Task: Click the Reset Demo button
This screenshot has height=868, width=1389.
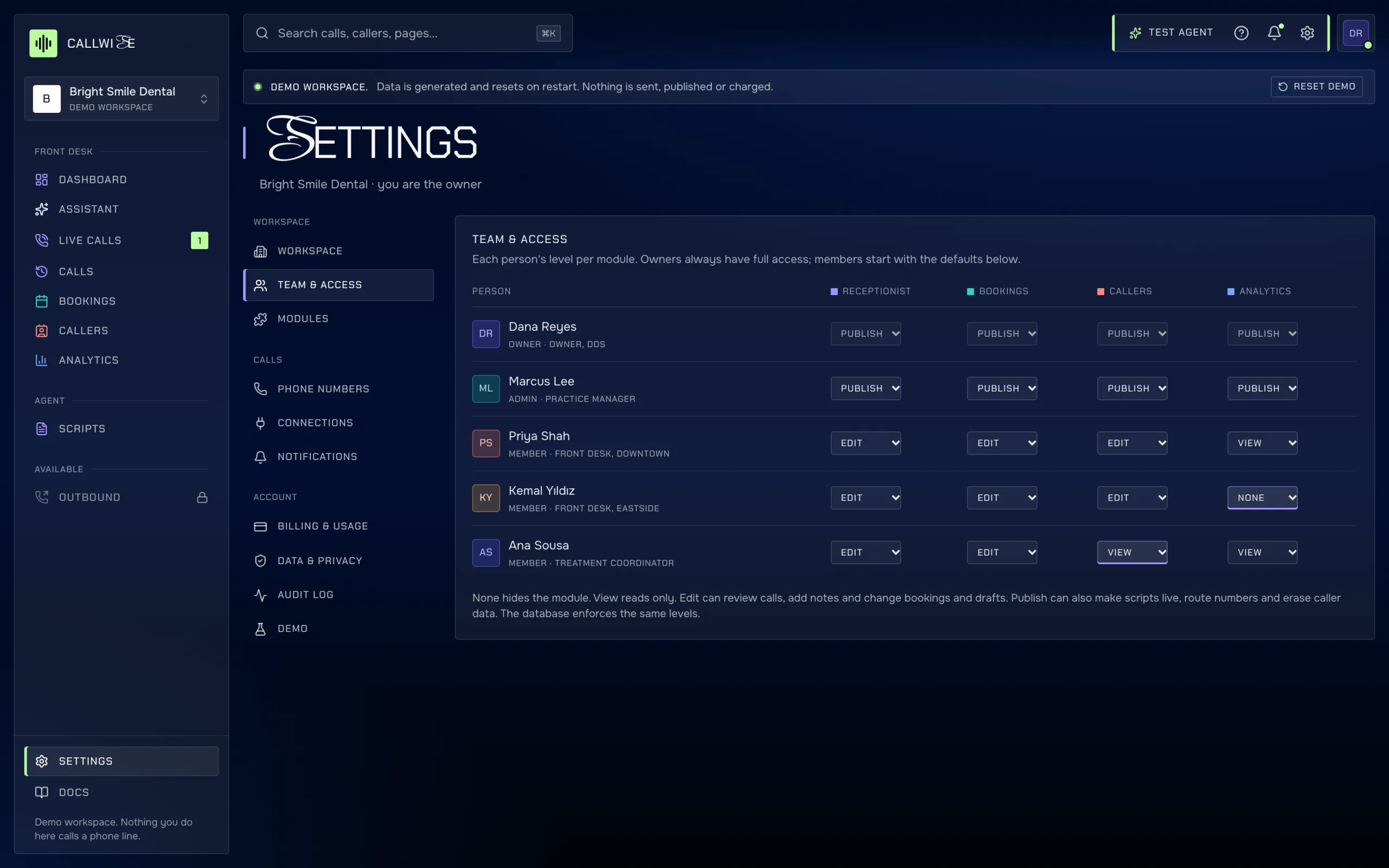Action: click(x=1316, y=87)
